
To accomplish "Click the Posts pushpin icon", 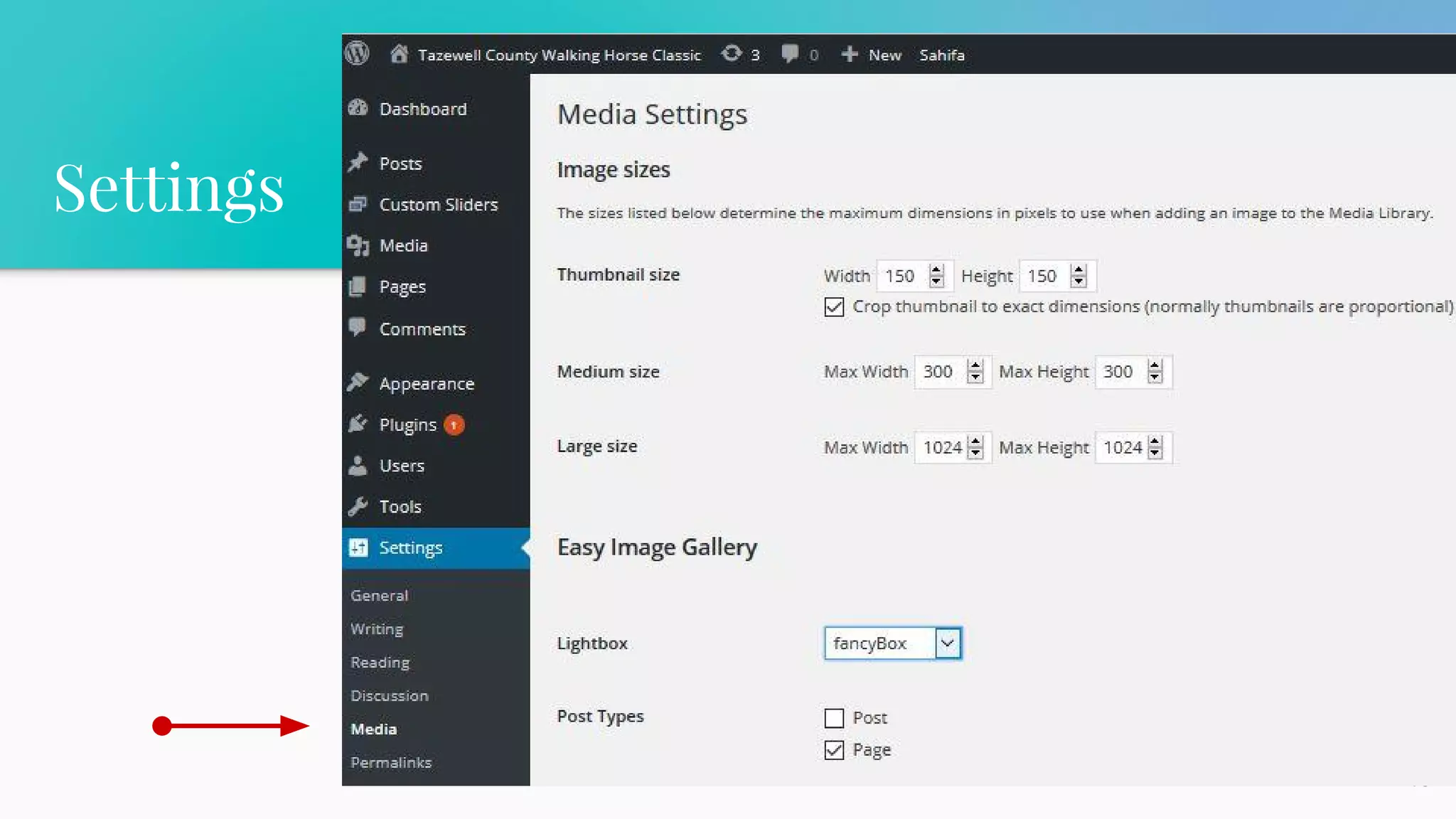I will 358,163.
